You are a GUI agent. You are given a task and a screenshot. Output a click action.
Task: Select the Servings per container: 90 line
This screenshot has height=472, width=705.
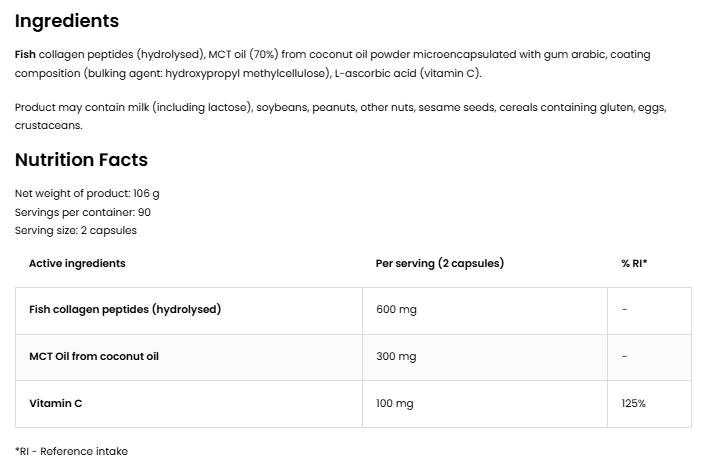click(x=83, y=212)
